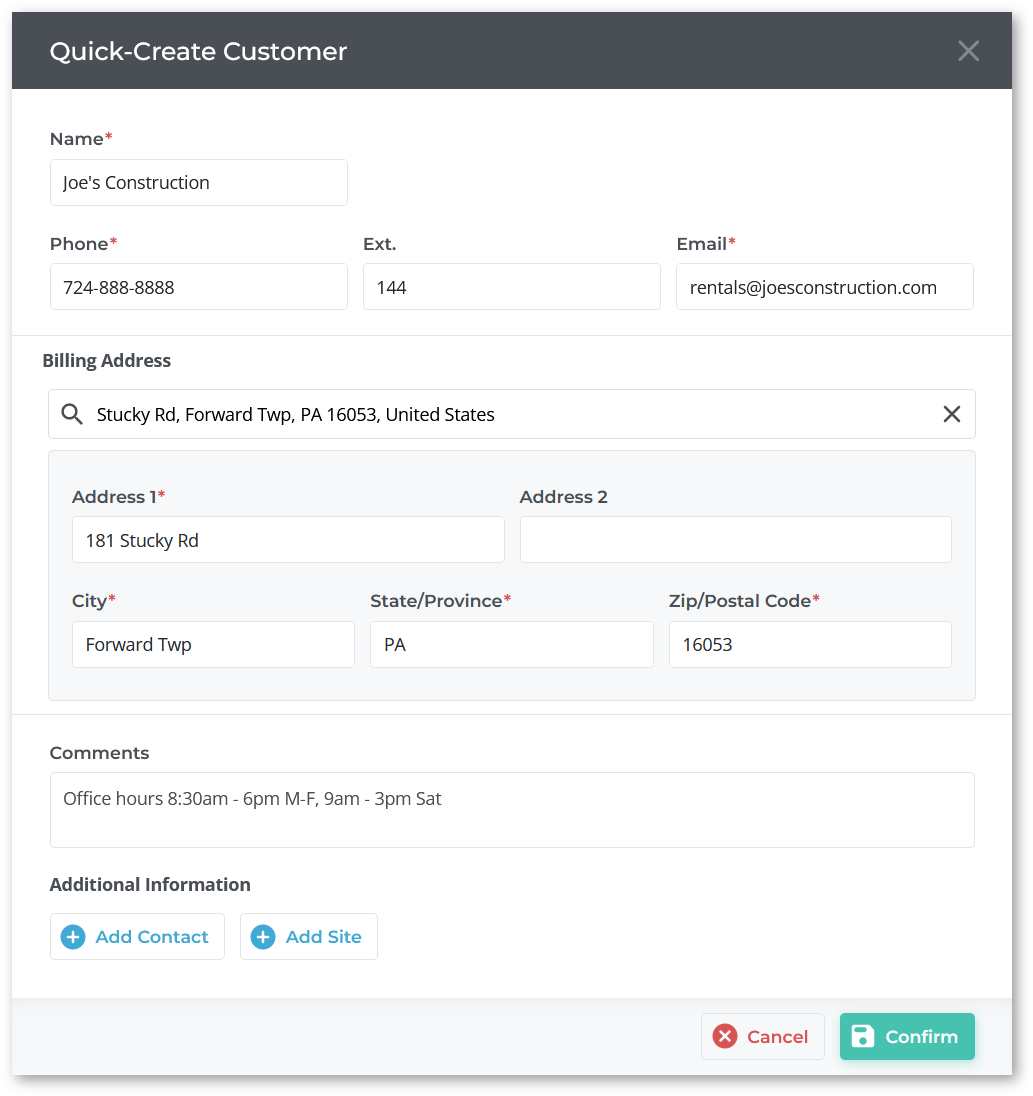Click the empty Address 2 field
The width and height of the screenshot is (1033, 1096).
[x=735, y=540]
